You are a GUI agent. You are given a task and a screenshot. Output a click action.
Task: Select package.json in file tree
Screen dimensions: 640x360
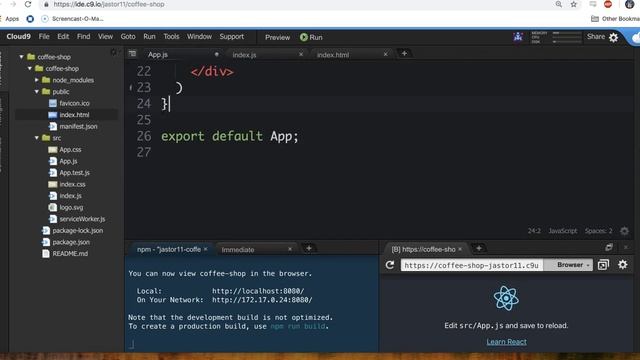tap(71, 242)
